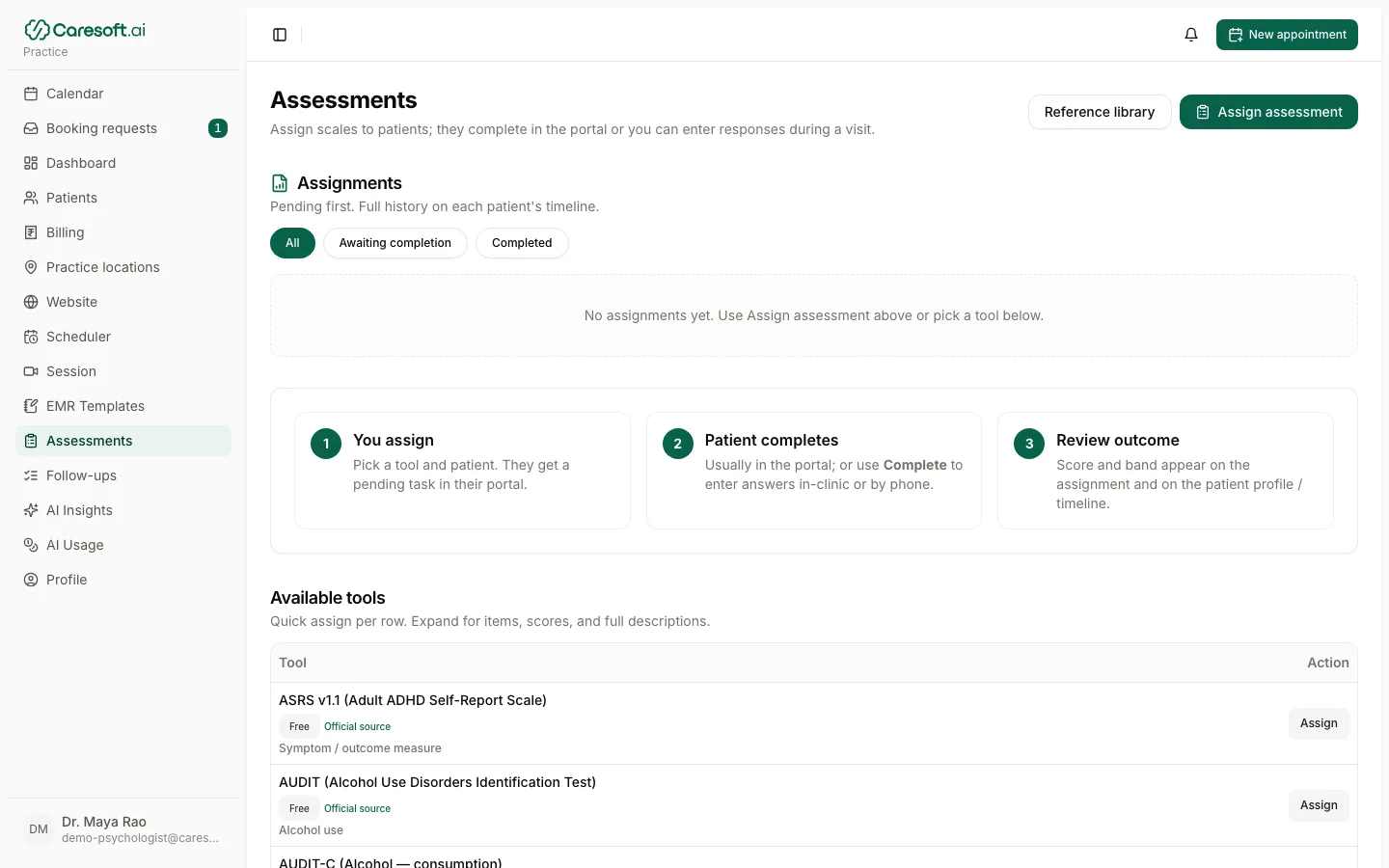Click the Available tools heading
The width and height of the screenshot is (1389, 868).
click(x=328, y=598)
